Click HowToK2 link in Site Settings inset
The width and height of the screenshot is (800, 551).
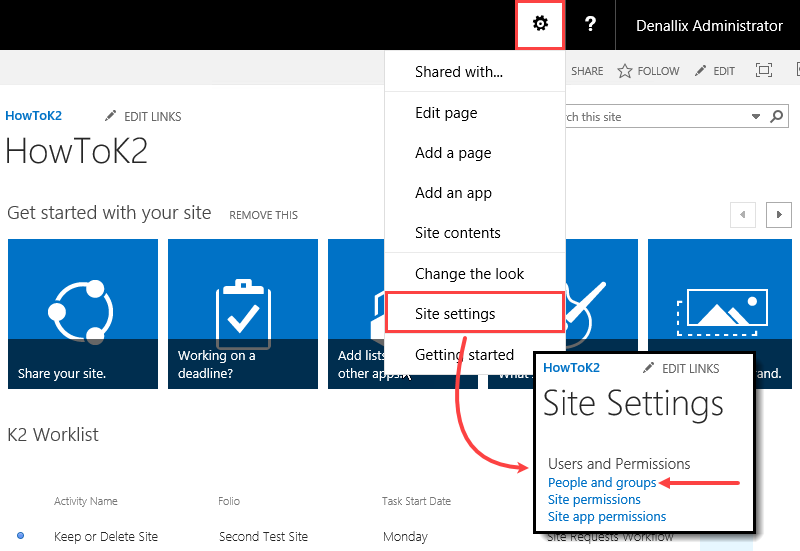coord(571,367)
